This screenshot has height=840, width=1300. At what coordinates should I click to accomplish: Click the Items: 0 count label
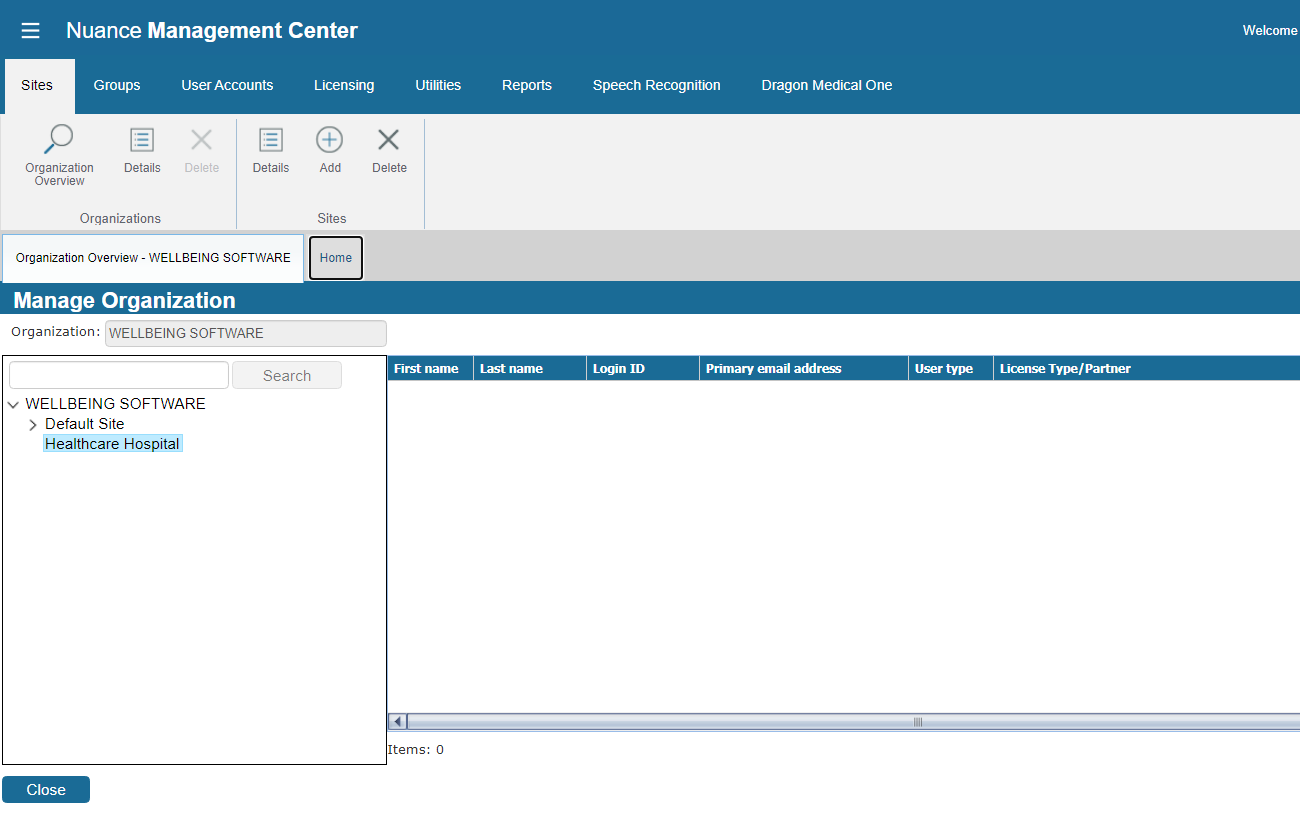point(415,750)
